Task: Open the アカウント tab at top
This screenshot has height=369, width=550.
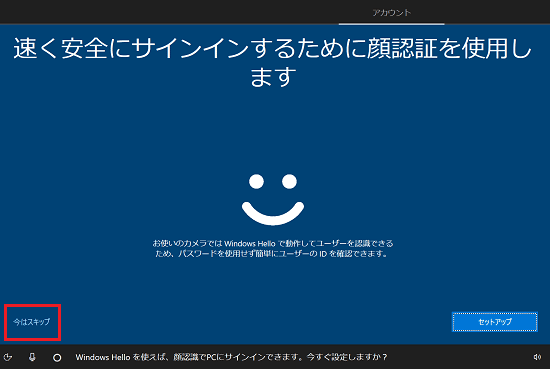Action: (x=391, y=13)
